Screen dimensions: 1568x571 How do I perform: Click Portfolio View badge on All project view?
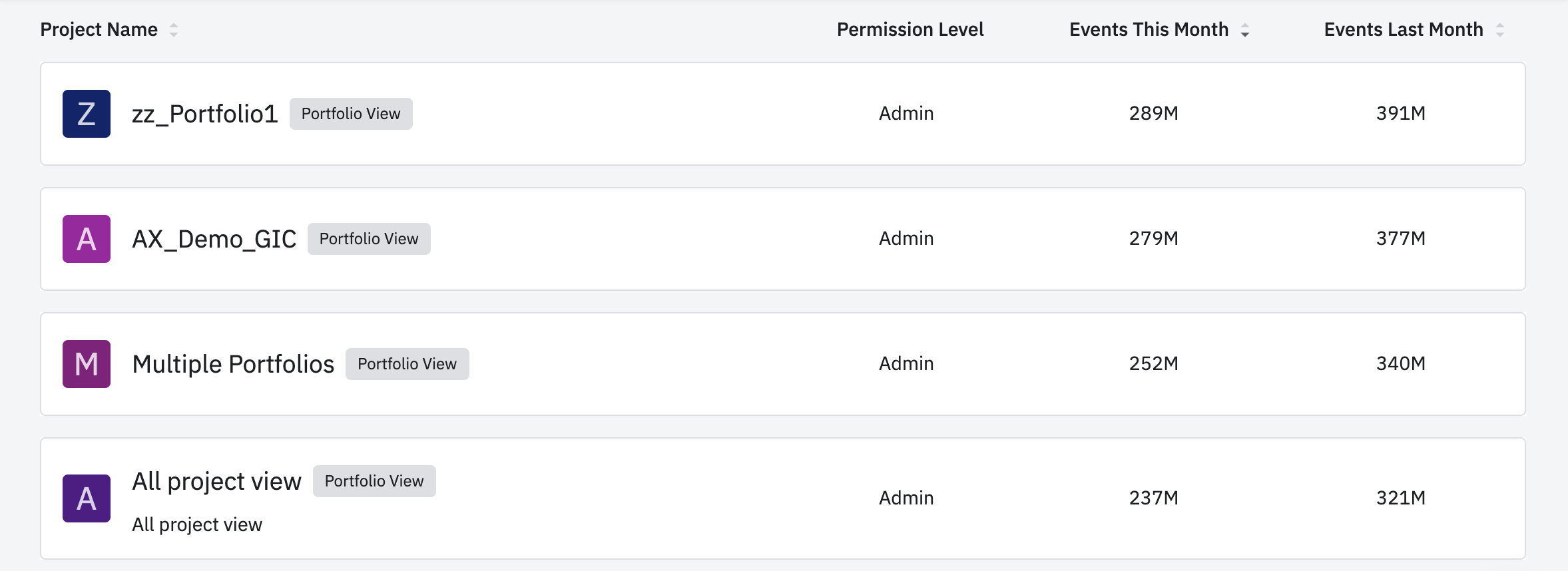point(374,481)
